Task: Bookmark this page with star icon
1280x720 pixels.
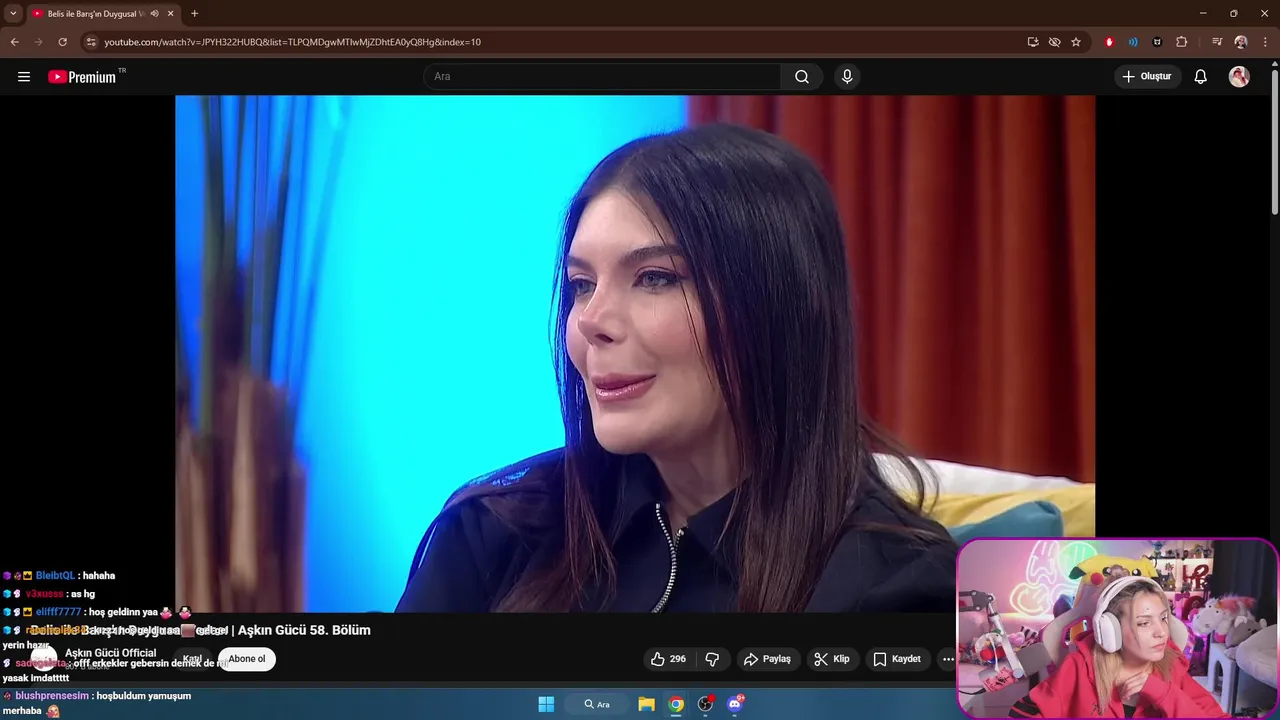Action: click(x=1076, y=42)
